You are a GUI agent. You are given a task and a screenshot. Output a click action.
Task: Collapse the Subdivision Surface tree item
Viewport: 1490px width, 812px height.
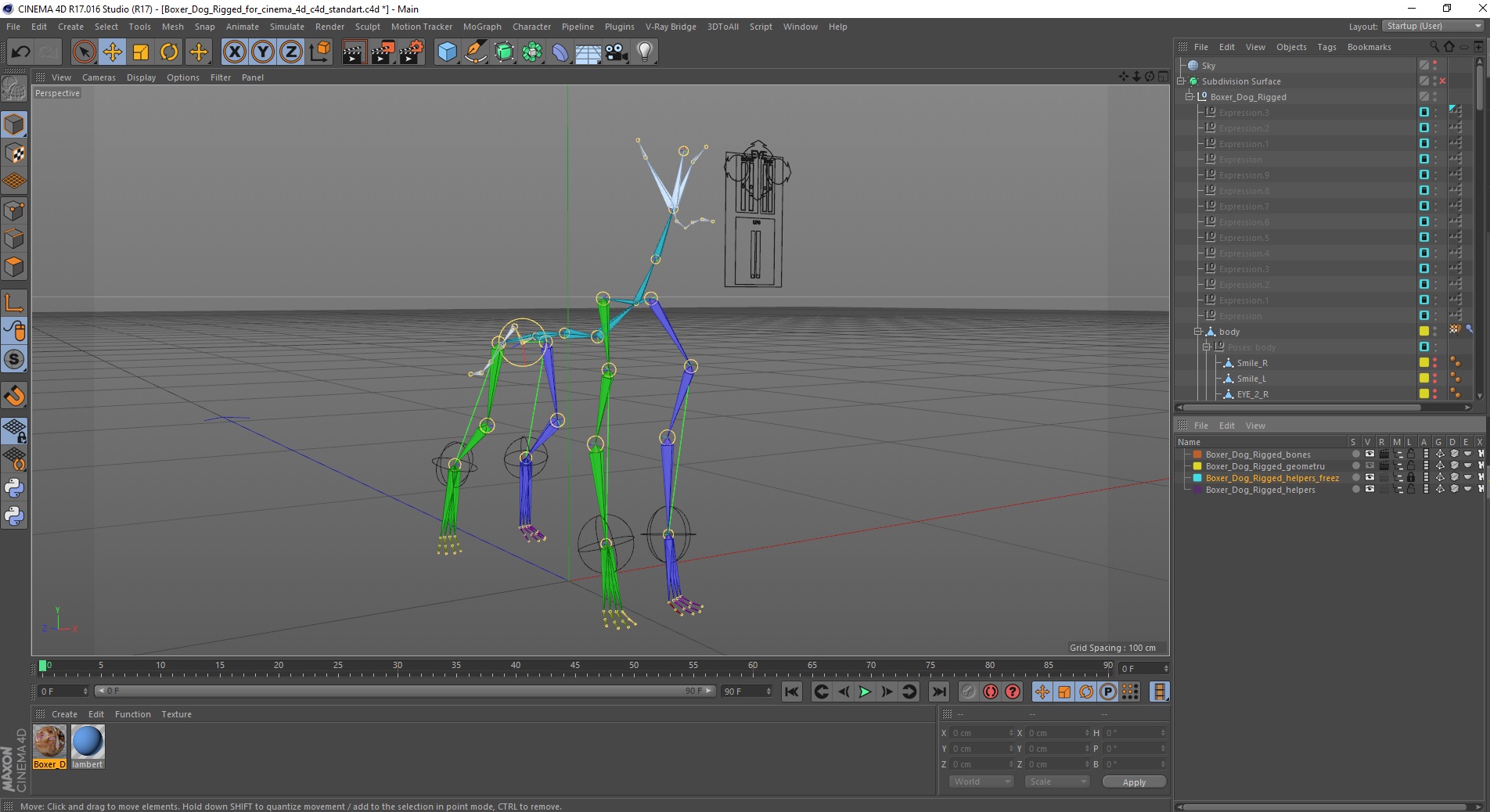point(1181,81)
